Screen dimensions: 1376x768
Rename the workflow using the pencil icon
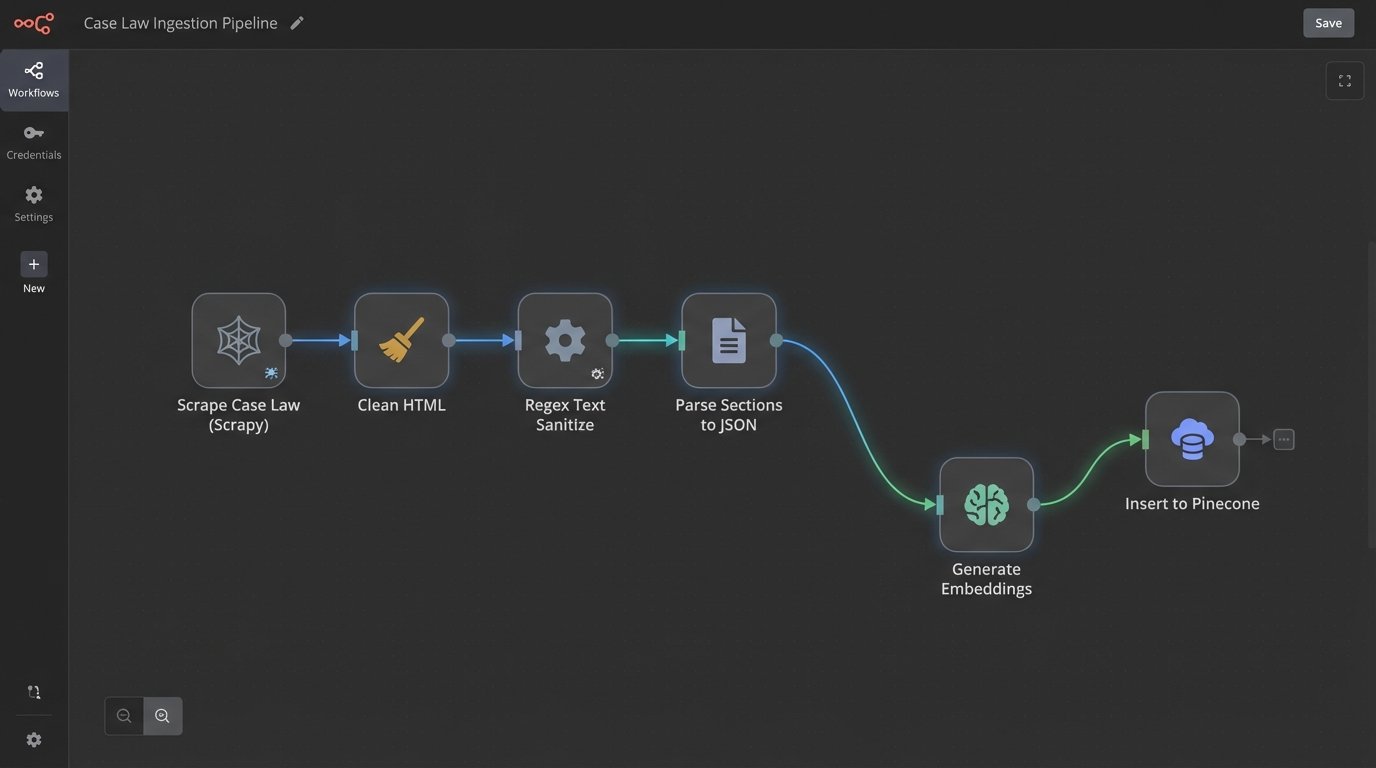click(x=295, y=21)
